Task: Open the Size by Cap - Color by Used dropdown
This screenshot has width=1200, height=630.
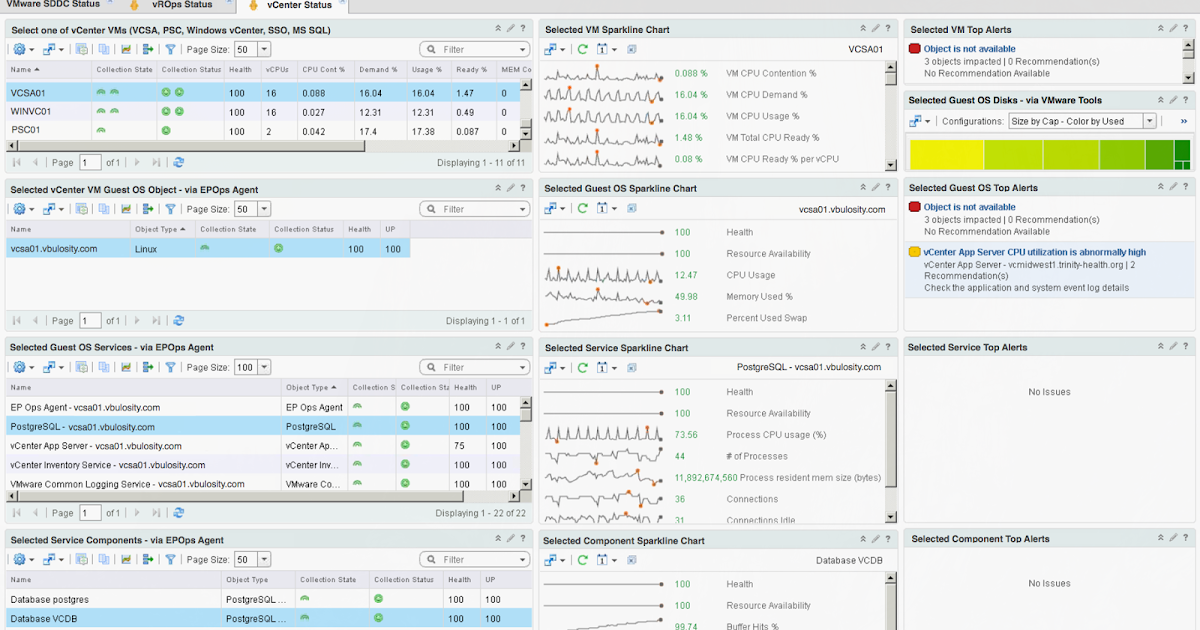Action: point(1150,121)
